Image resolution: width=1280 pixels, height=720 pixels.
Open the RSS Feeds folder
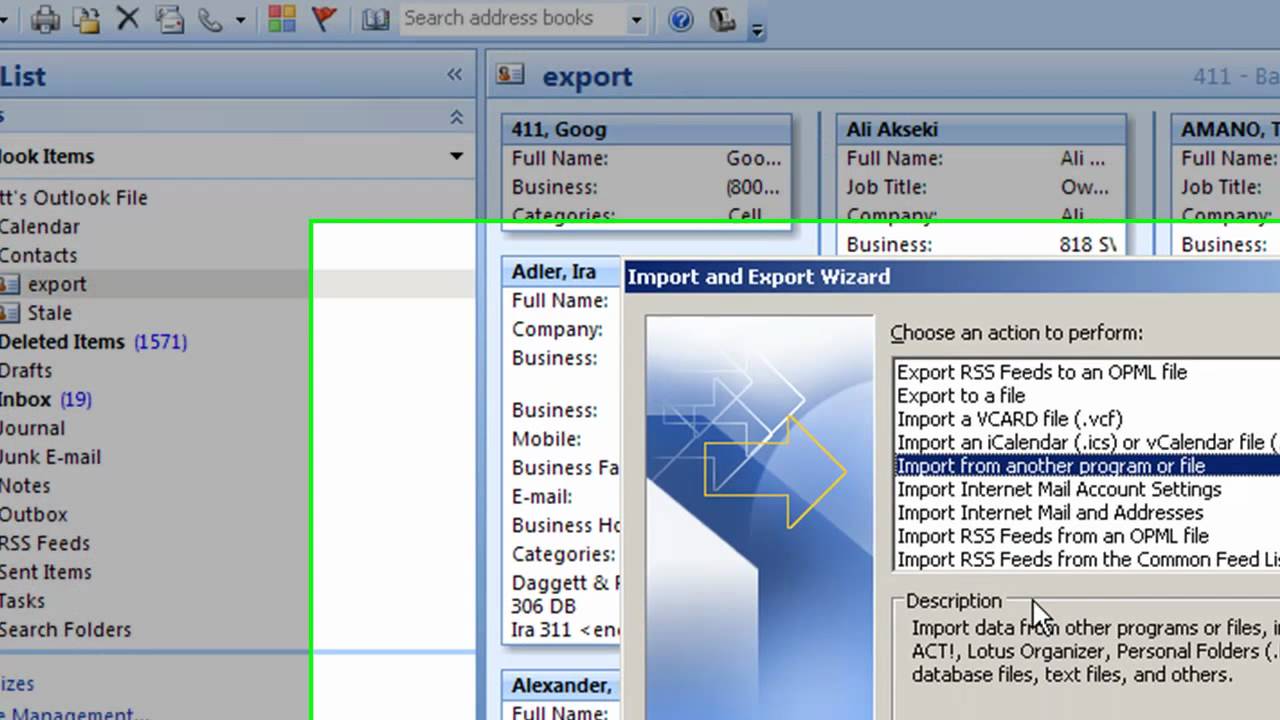coord(45,544)
